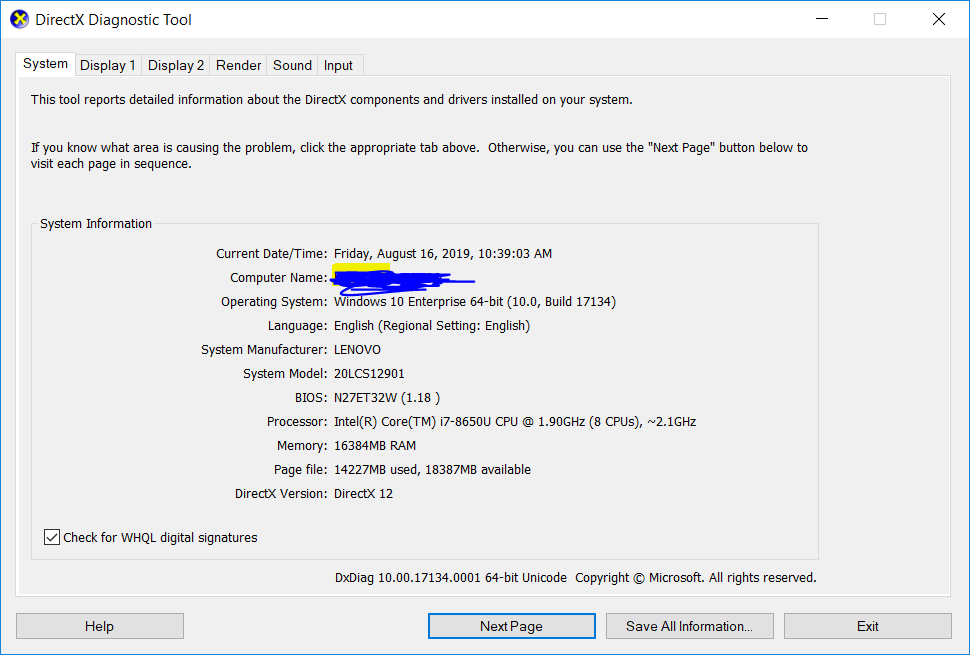970x655 pixels.
Task: Click the 'DxDiag 10.00.17134.0001 64-bit Unicode' text
Action: coord(451,578)
